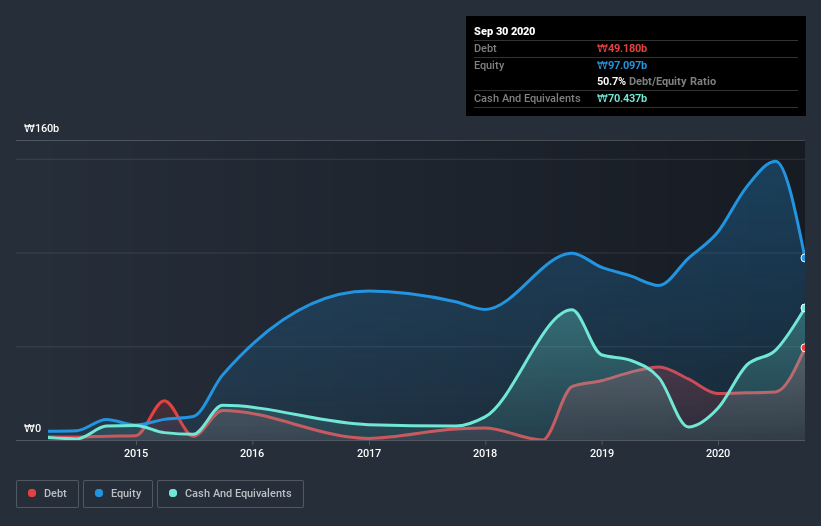Click the Cash And Equivalents tooltip label

527,98
